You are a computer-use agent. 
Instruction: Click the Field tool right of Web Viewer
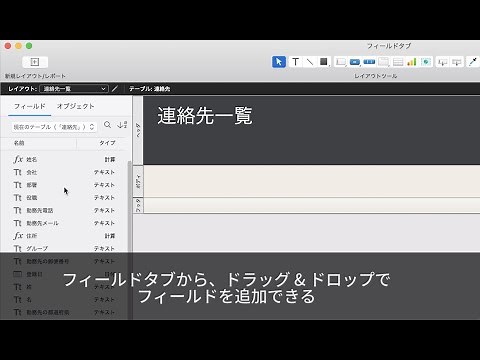pos(443,62)
